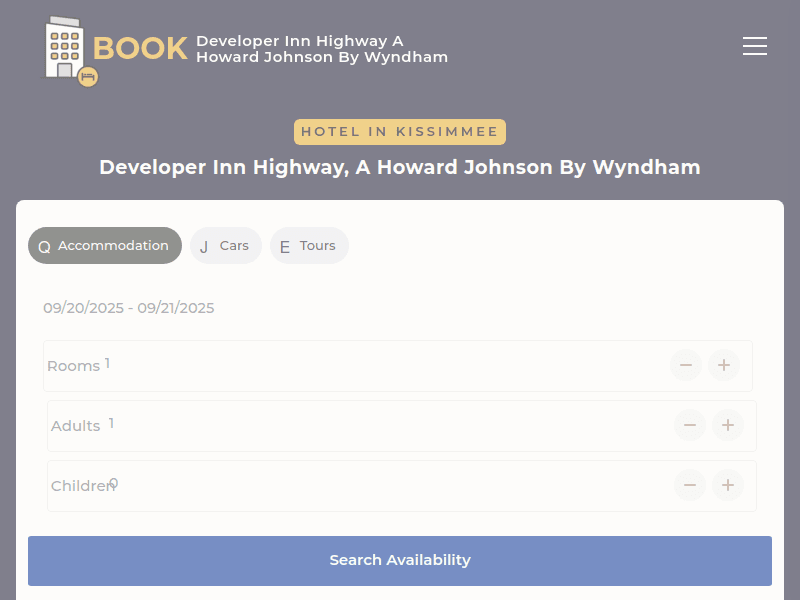
Task: Click the BOOK logo text
Action: (x=140, y=48)
